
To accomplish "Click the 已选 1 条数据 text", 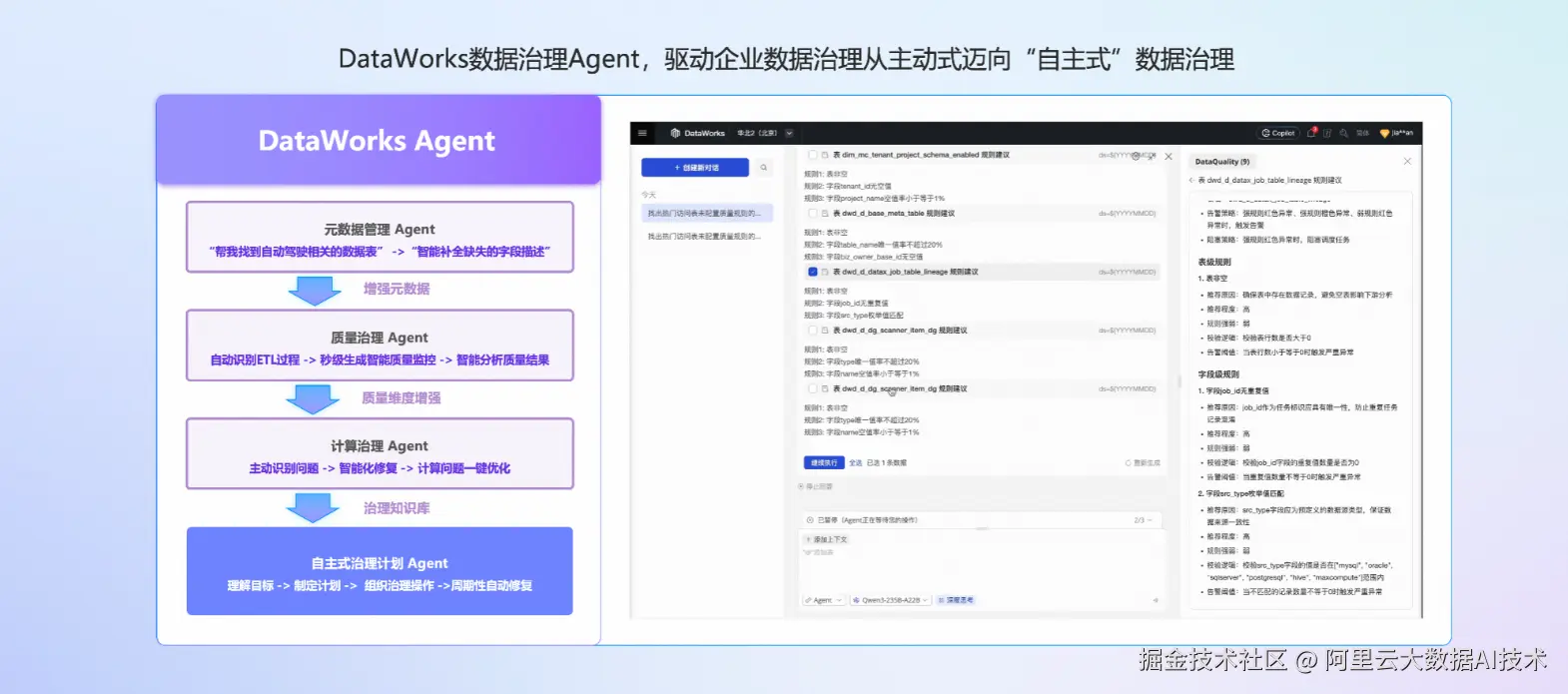I will pos(887,463).
